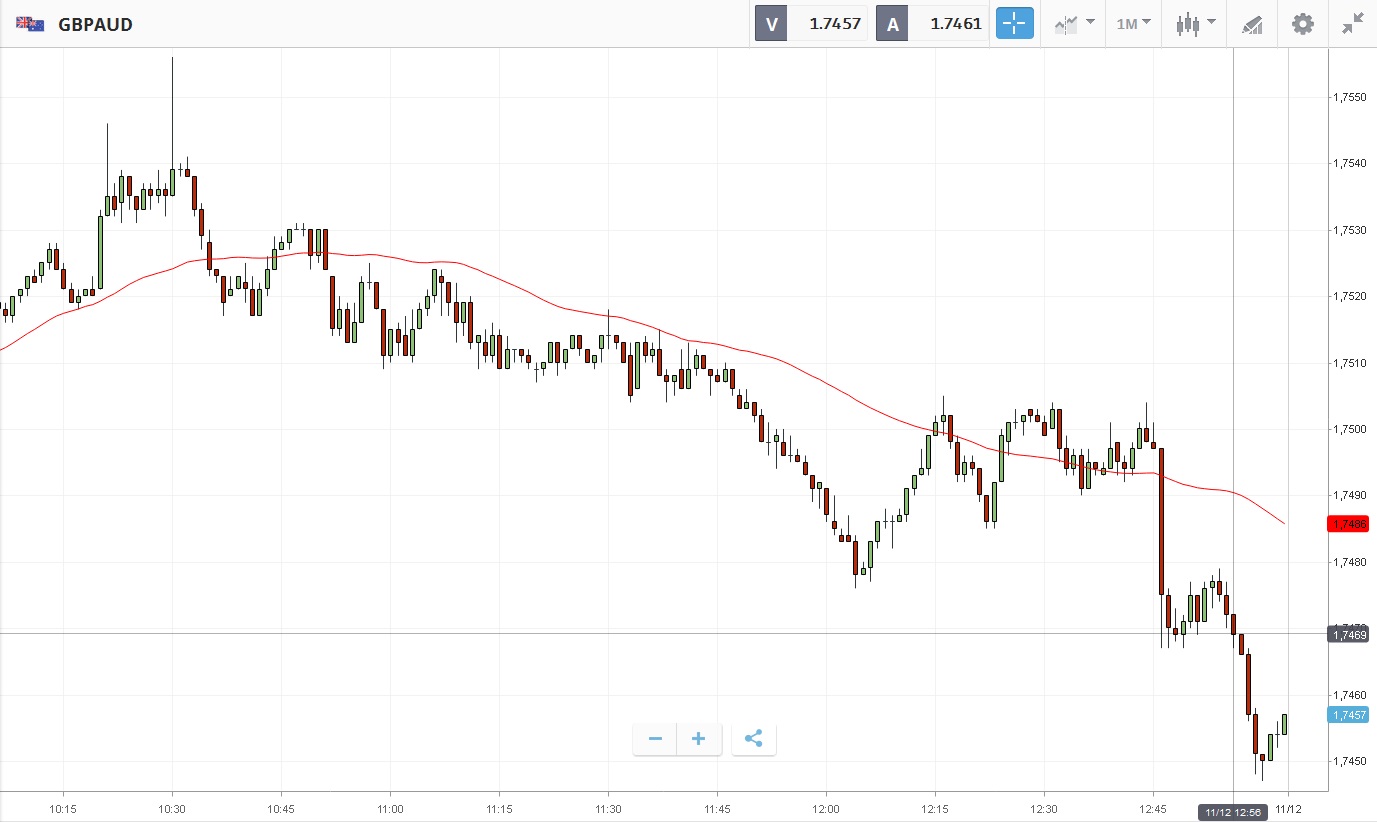This screenshot has height=822, width=1377.
Task: Open the compare/indicators chart dropdown
Action: point(1074,24)
